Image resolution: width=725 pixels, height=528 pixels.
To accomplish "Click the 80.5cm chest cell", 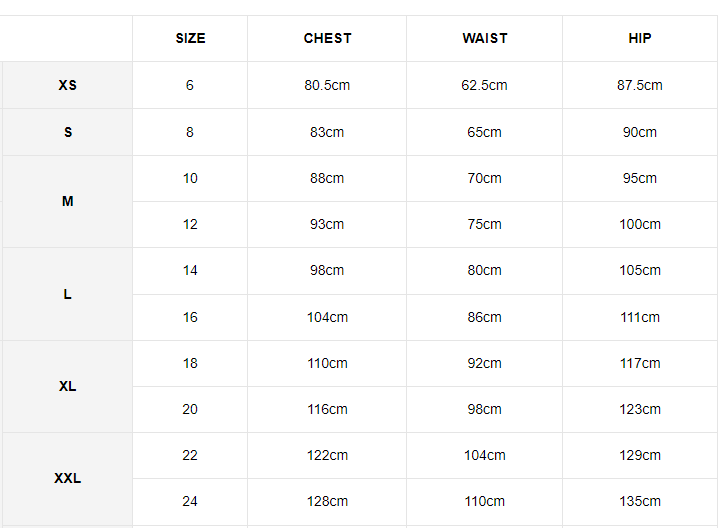I will [x=327, y=85].
